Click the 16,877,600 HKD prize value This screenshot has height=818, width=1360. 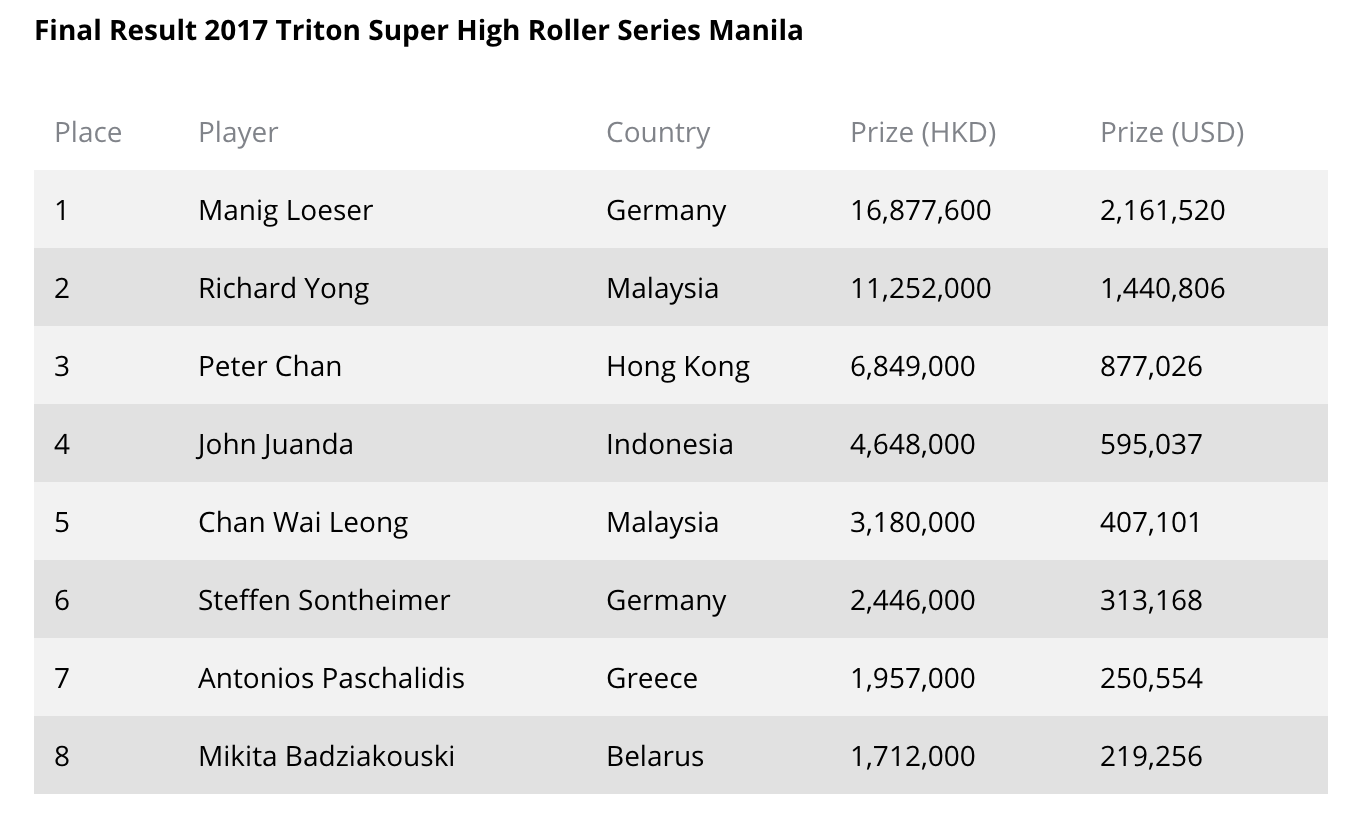click(x=921, y=210)
